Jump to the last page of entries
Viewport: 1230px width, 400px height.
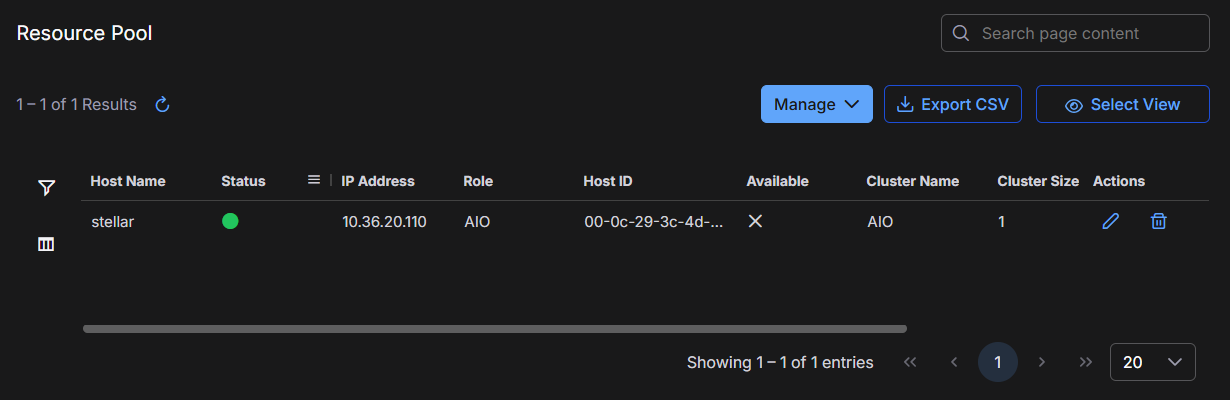coord(1086,362)
